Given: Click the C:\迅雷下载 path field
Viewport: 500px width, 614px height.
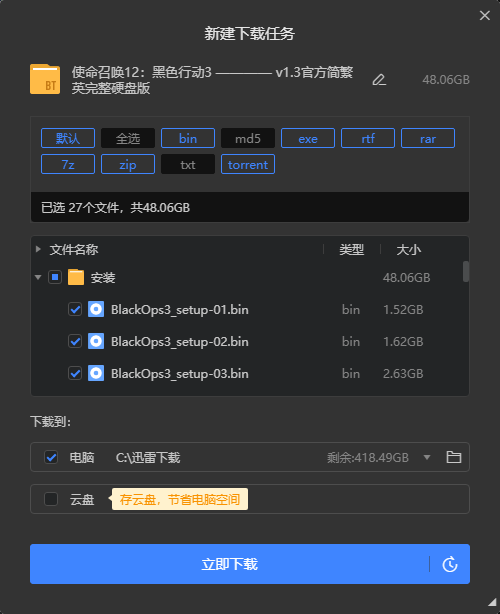Looking at the screenshot, I should coord(148,457).
